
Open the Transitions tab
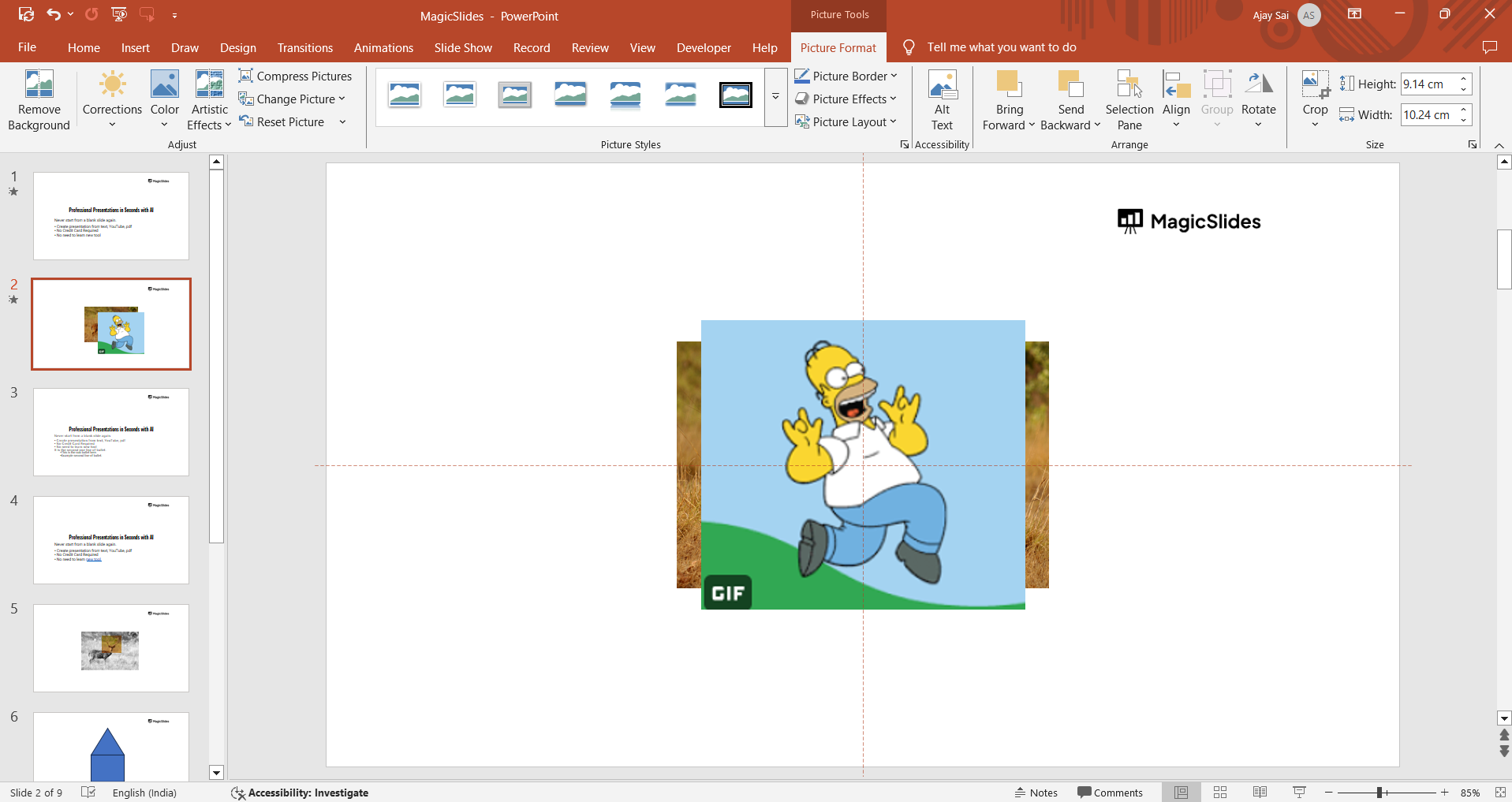[x=304, y=47]
